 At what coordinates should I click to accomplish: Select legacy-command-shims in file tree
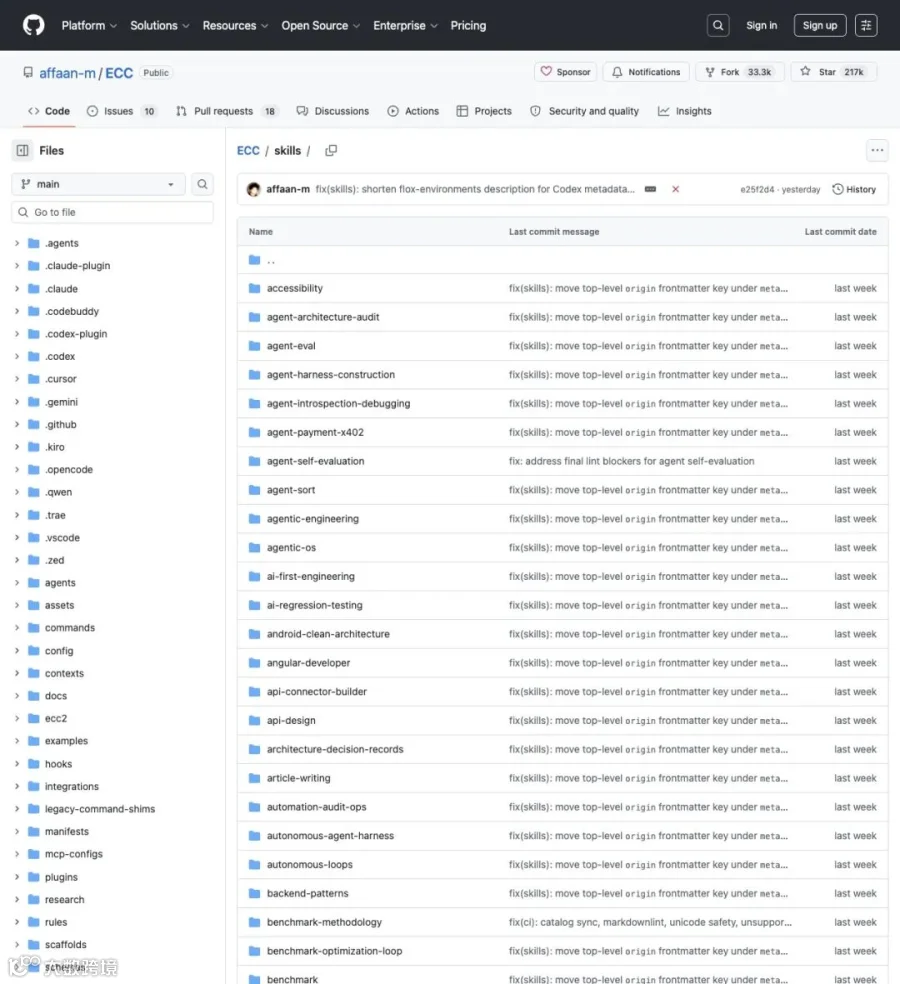pyautogui.click(x=100, y=809)
